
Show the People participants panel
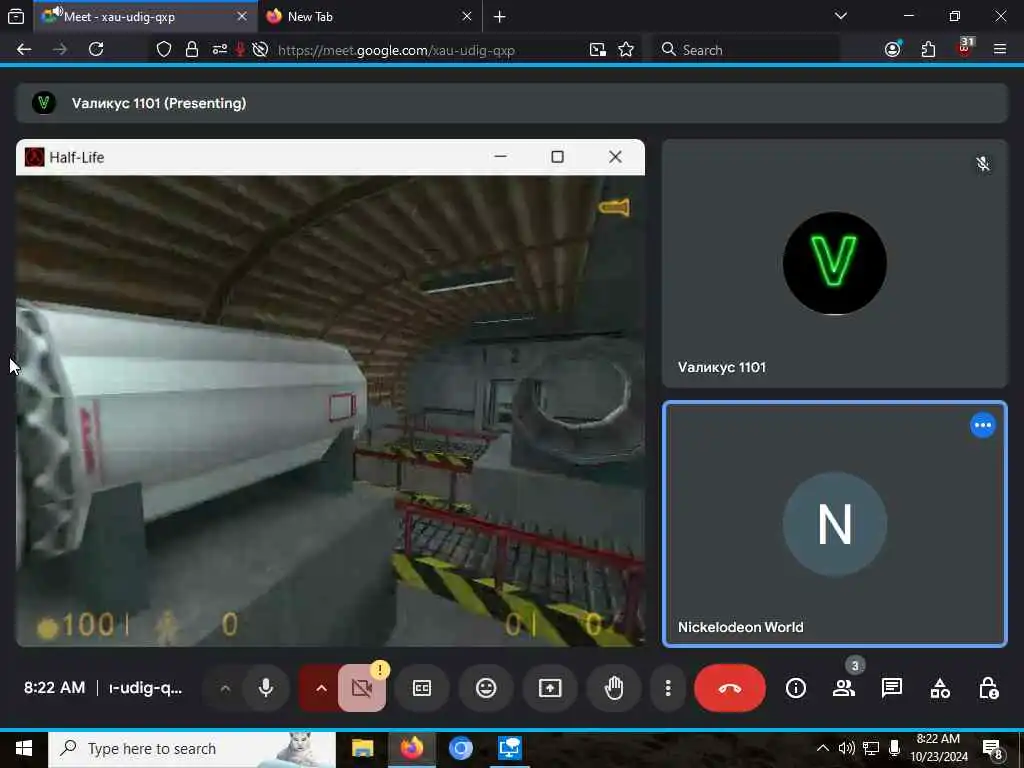(844, 688)
